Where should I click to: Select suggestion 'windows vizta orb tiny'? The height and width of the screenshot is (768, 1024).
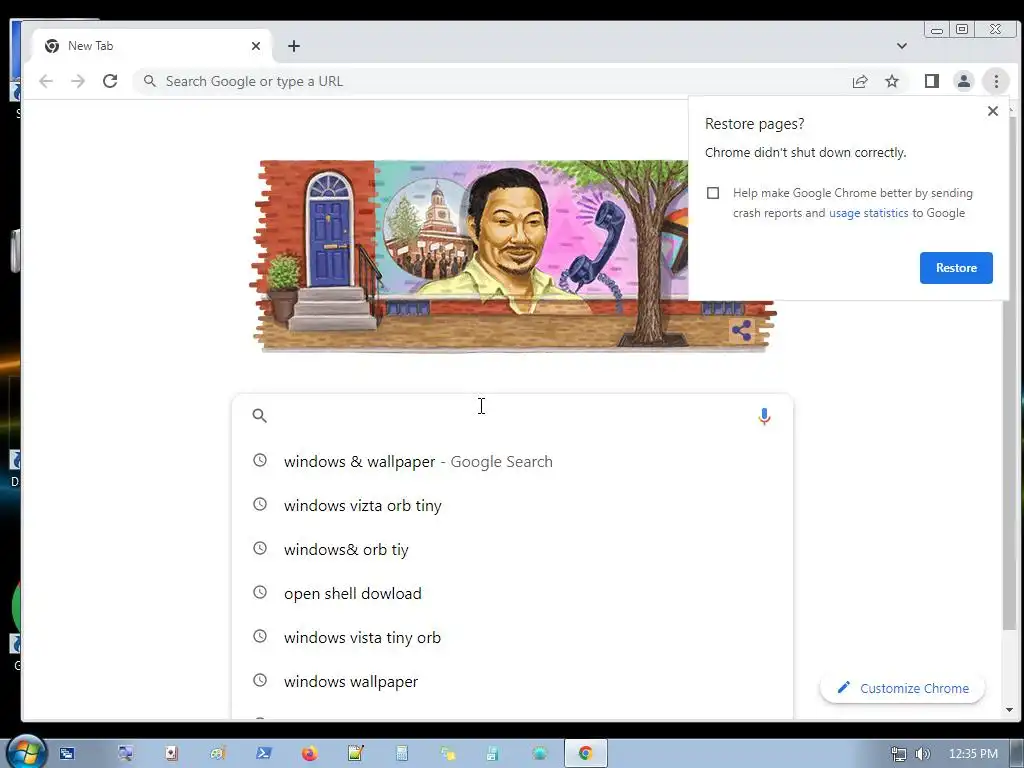pos(513,505)
